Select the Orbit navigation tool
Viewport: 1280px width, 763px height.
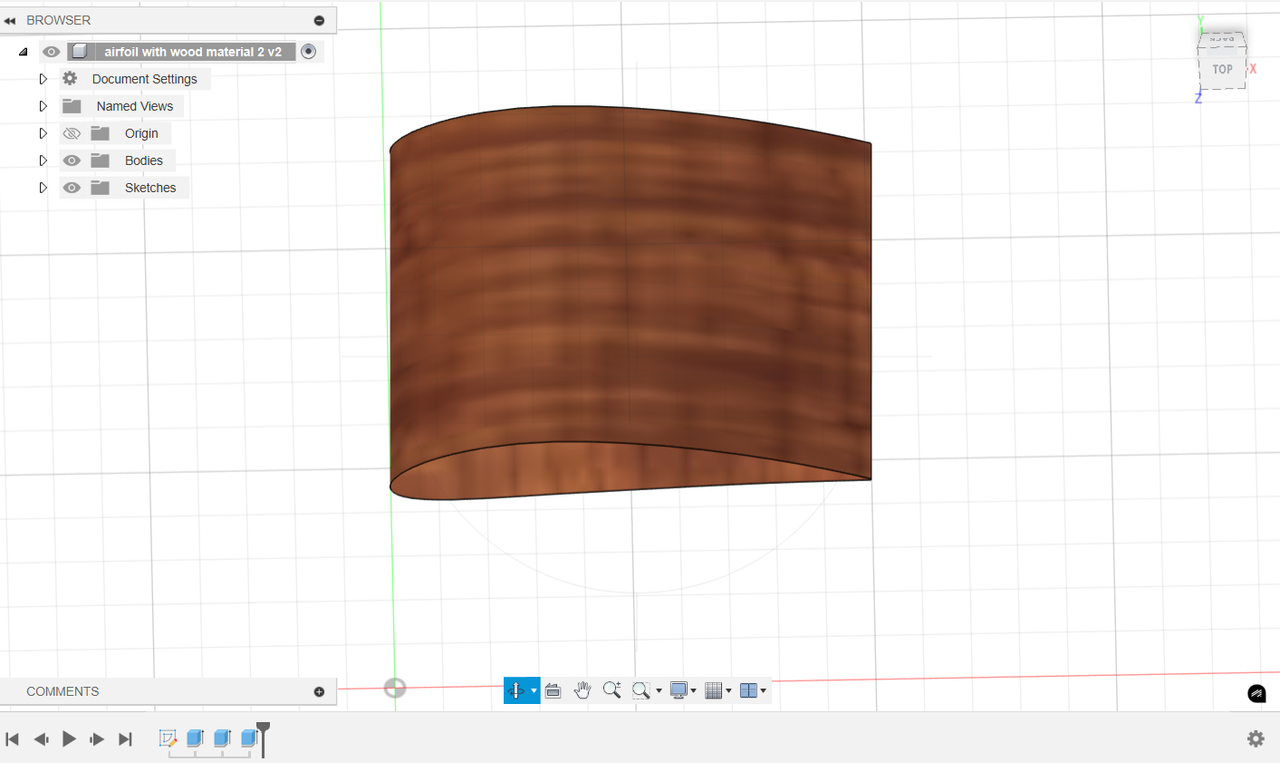coord(516,690)
